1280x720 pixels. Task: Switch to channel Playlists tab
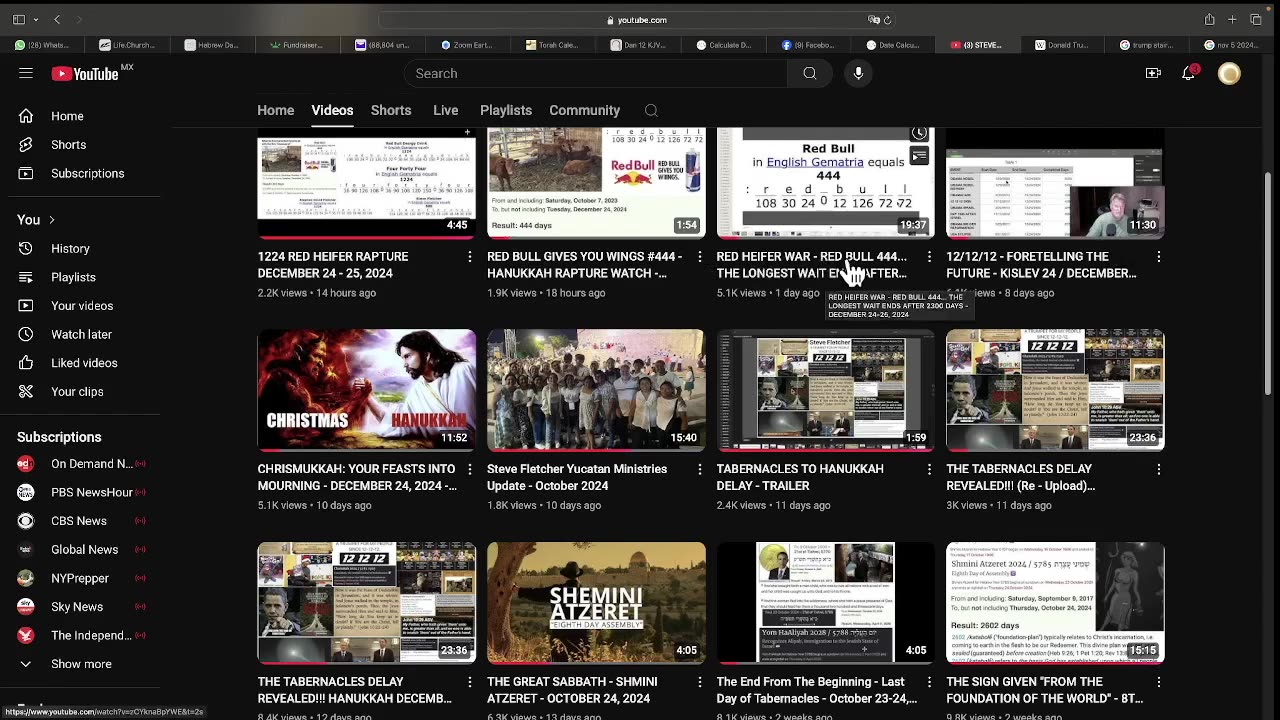click(505, 110)
